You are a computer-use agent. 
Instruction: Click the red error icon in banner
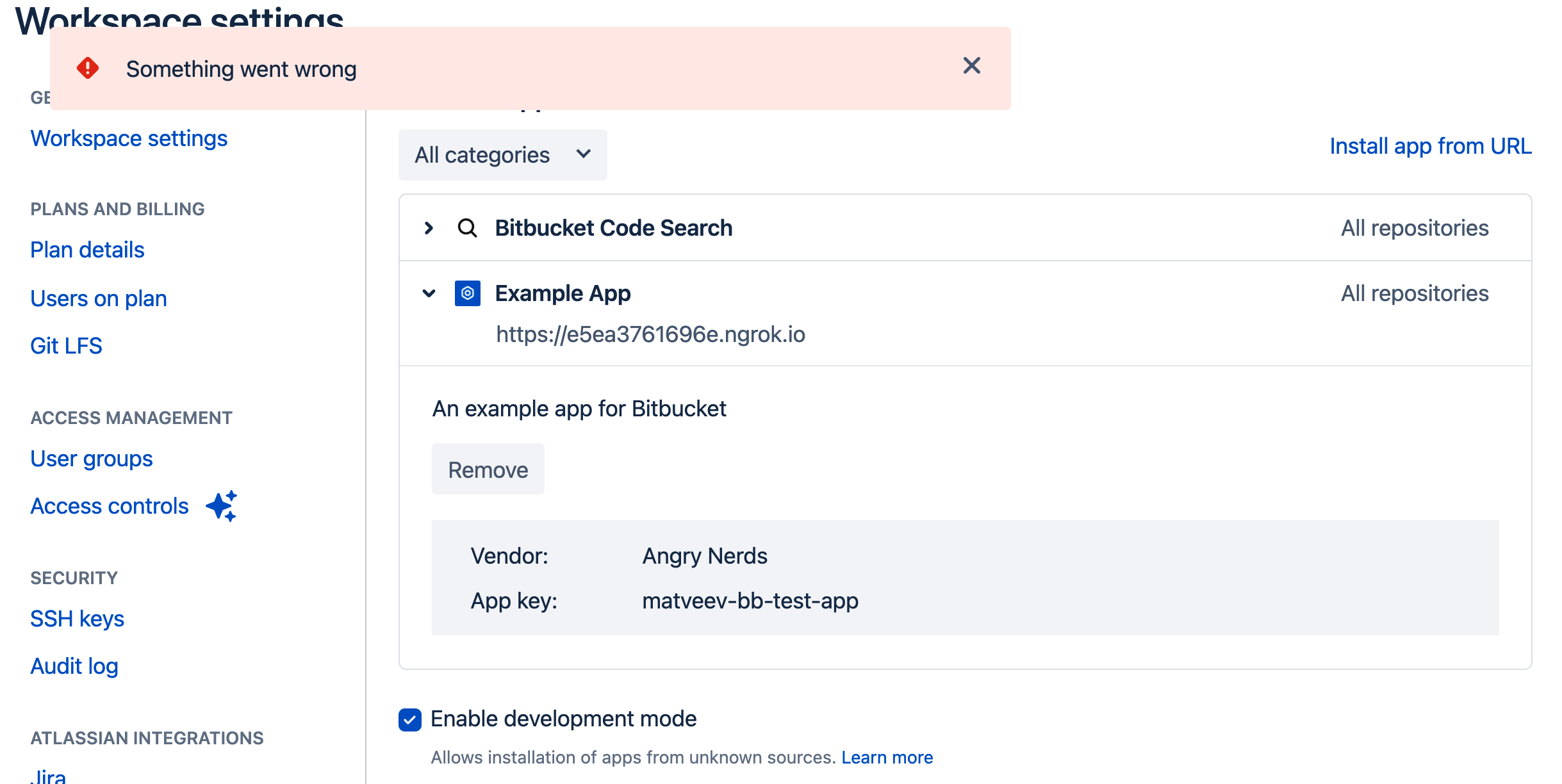click(88, 68)
